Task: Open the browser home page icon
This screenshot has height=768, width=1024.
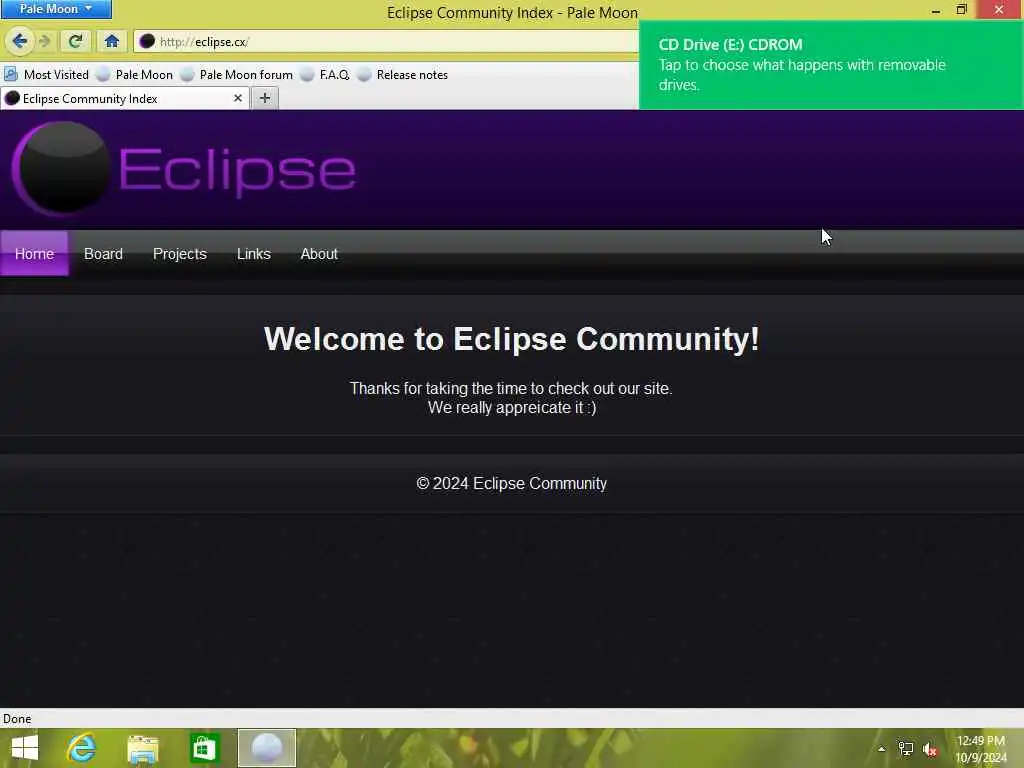Action: [112, 42]
